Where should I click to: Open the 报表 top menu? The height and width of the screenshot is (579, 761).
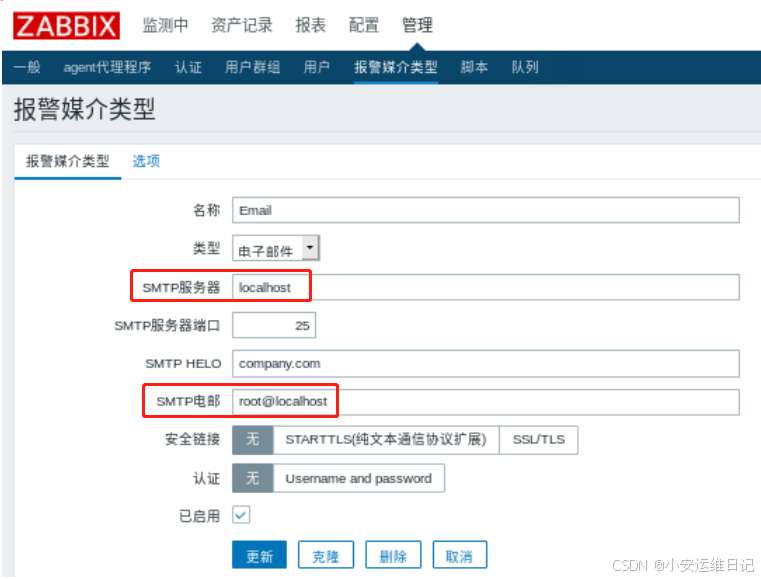coord(311,25)
